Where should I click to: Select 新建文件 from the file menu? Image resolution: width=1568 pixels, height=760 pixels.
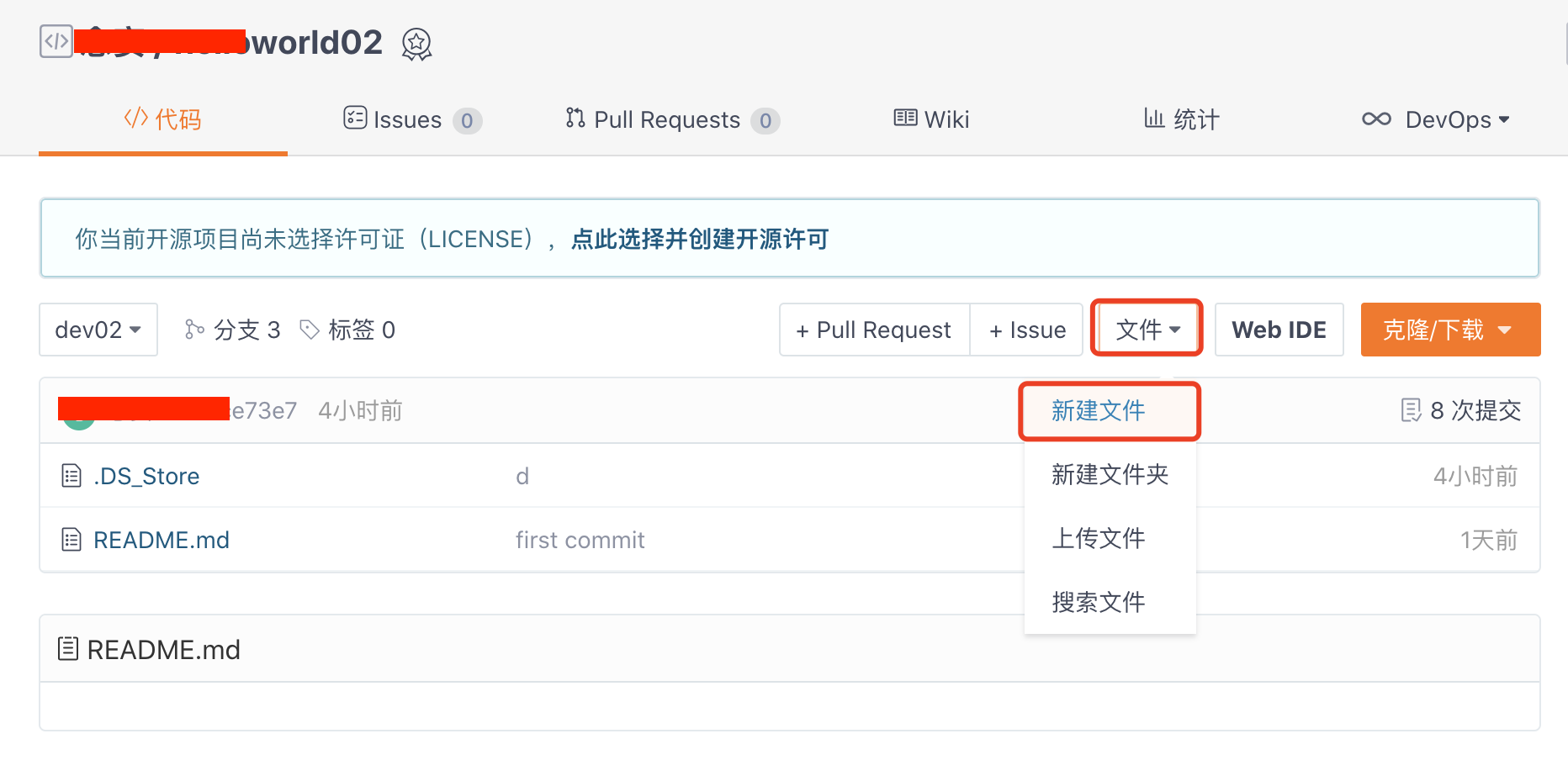(1098, 410)
